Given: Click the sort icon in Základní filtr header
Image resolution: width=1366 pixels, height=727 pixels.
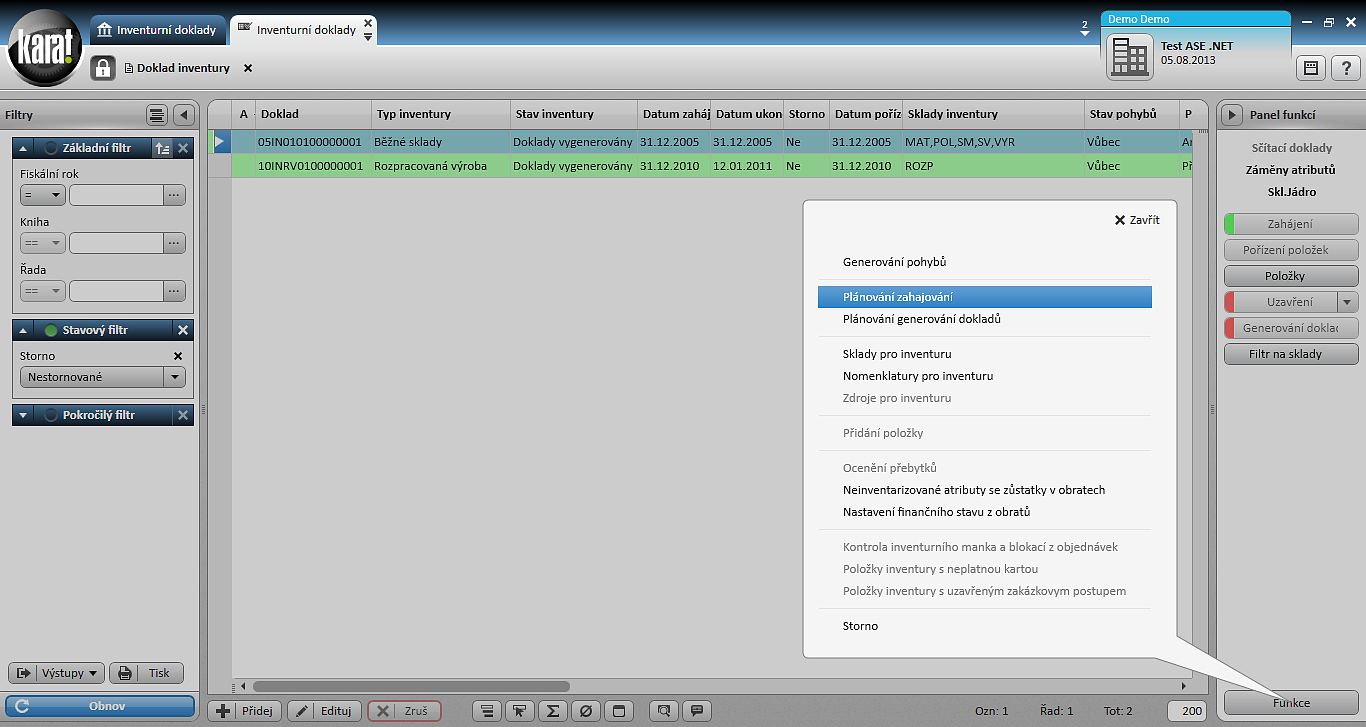Looking at the screenshot, I should 163,148.
